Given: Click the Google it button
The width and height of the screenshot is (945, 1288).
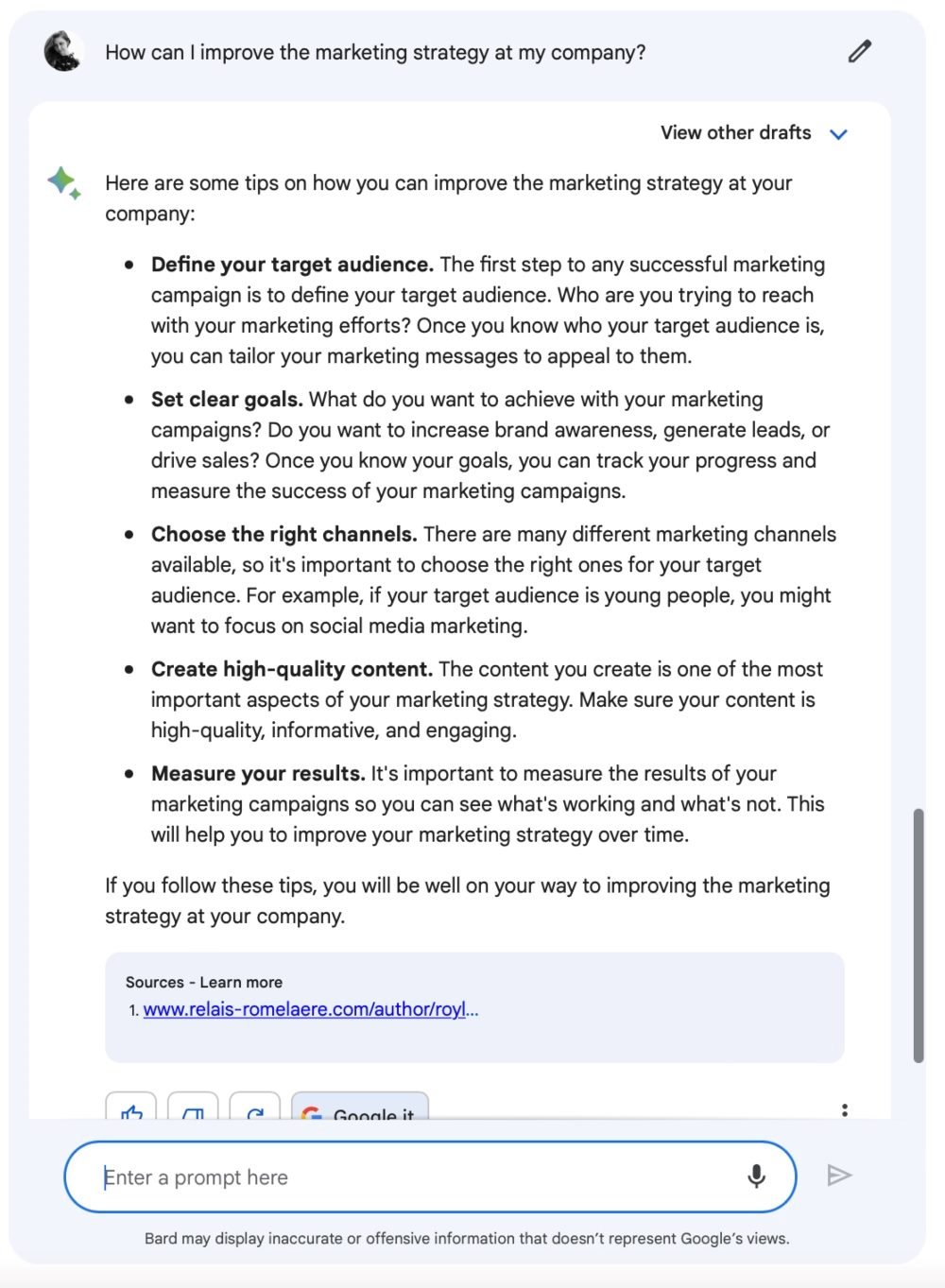Looking at the screenshot, I should tap(360, 1107).
